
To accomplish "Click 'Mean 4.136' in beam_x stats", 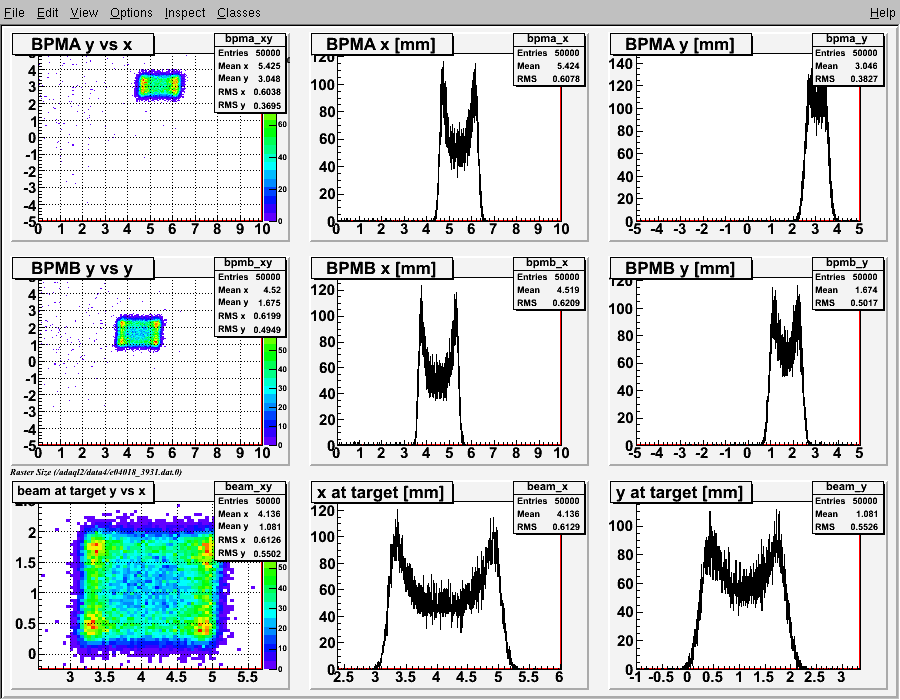I will (x=549, y=514).
